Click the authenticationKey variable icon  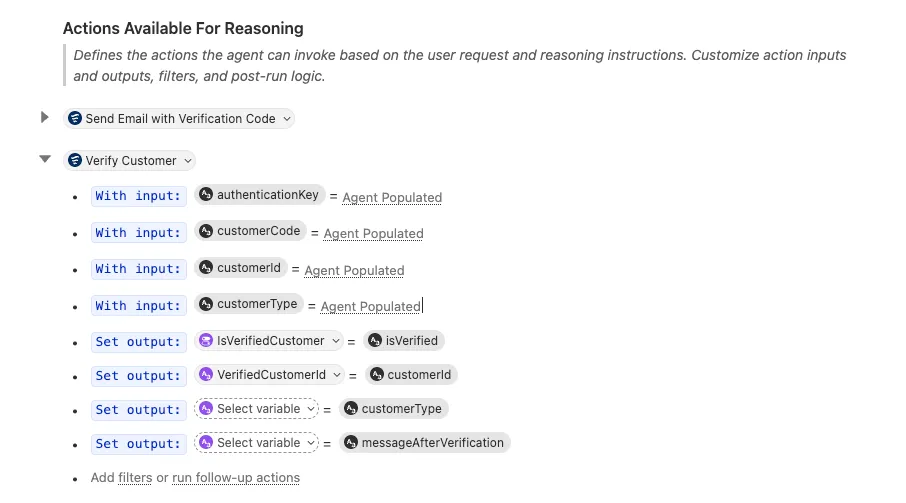(x=205, y=195)
